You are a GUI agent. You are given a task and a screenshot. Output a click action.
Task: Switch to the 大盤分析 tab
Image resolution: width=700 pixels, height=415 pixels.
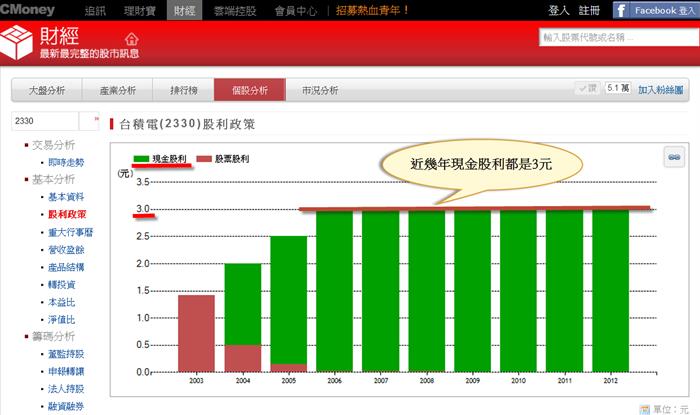coord(47,90)
